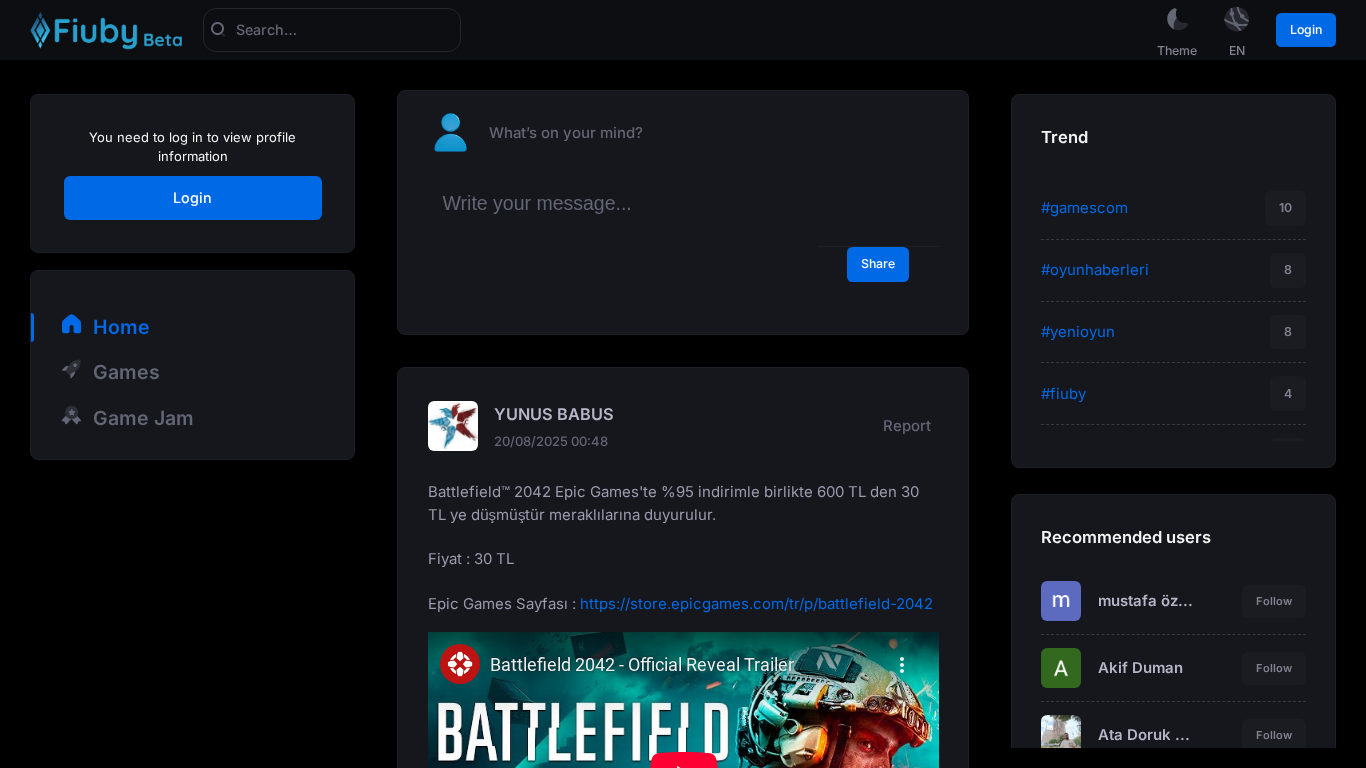Follow Ata Doruk
This screenshot has height=768, width=1366.
1274,734
